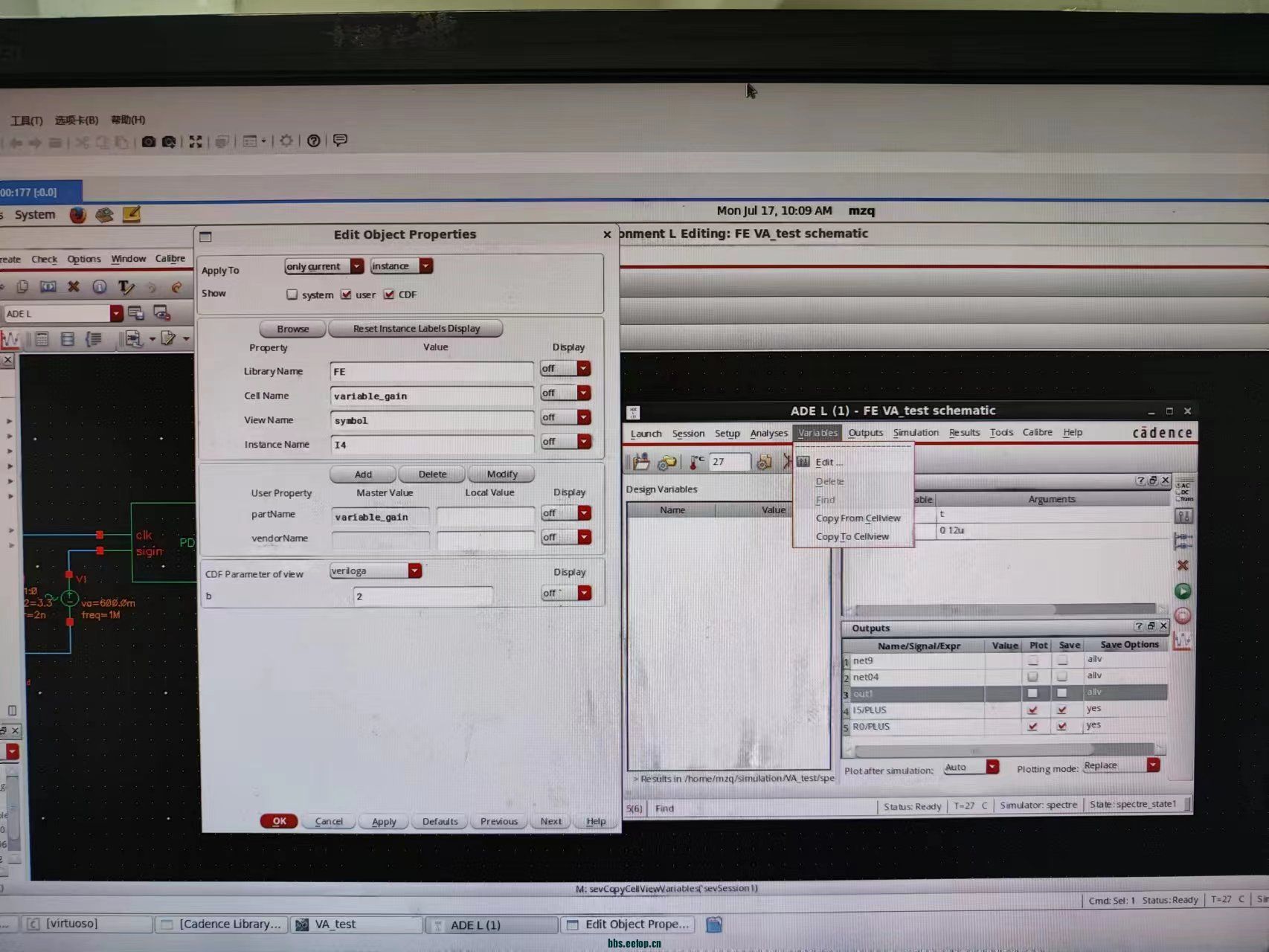
Task: Open the Plot after simulation Auto dropdown
Action: [x=971, y=768]
